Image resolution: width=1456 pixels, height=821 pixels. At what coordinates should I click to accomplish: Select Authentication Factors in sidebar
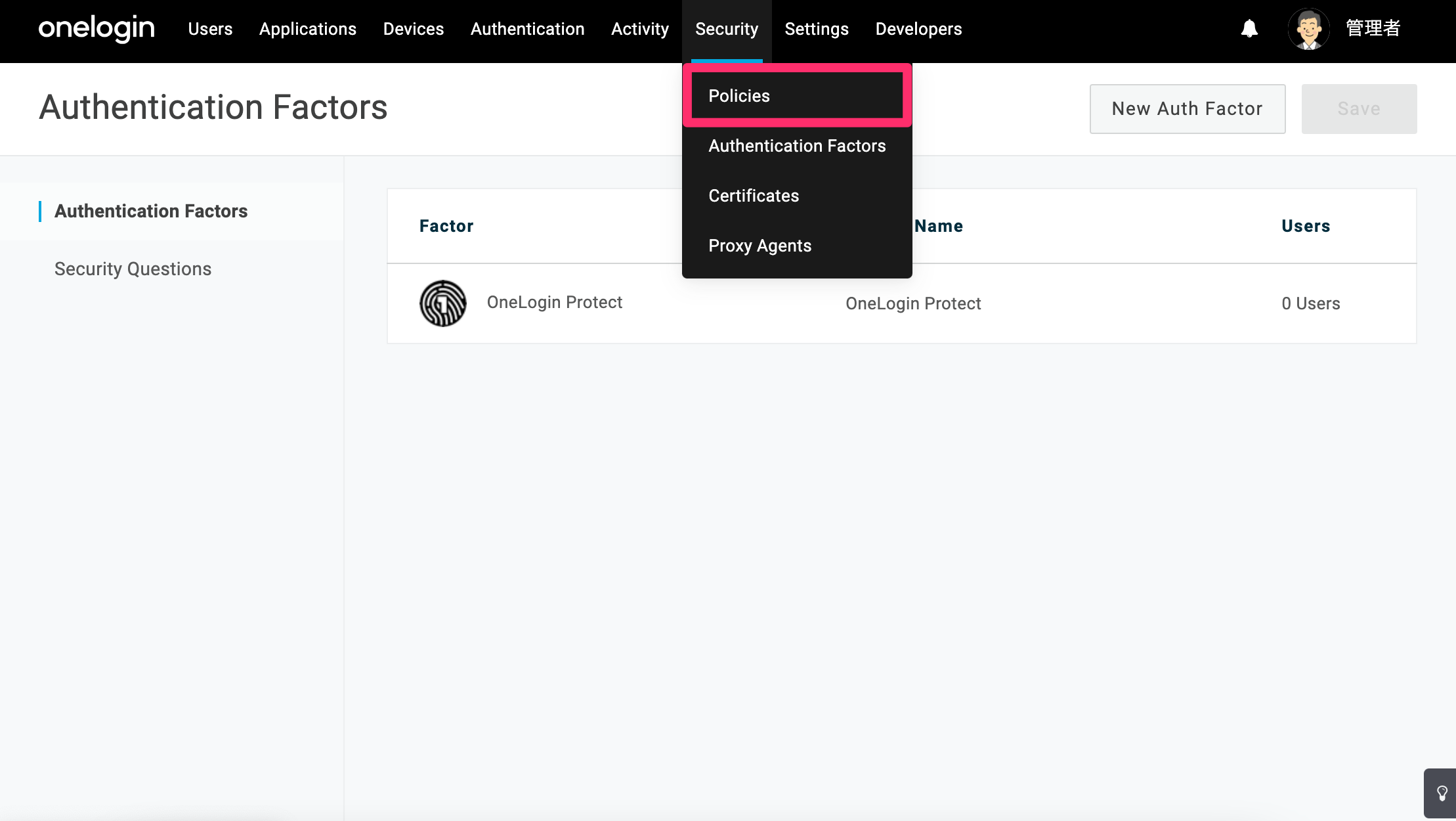(x=151, y=211)
